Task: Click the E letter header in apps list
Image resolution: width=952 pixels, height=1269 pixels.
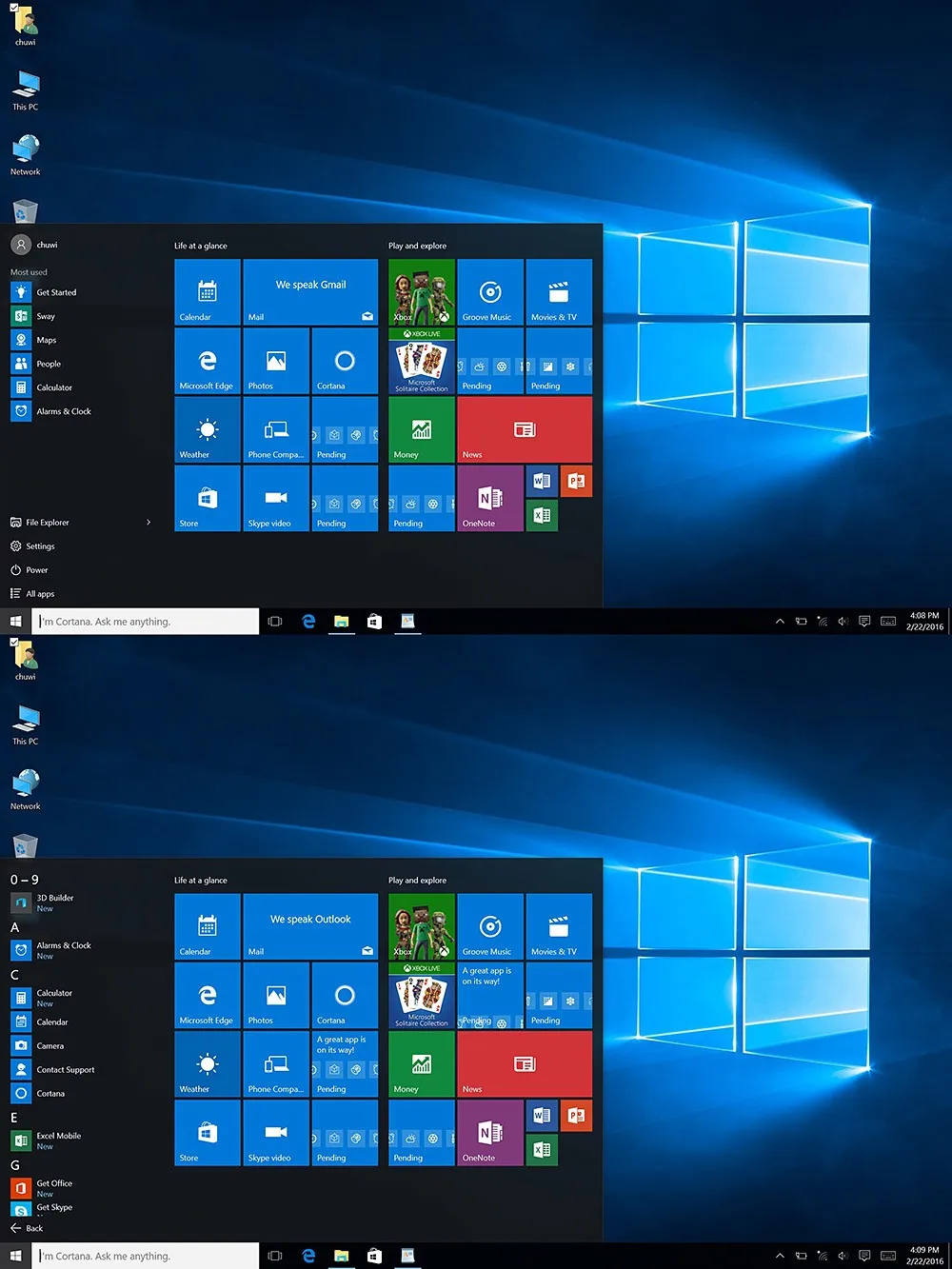Action: pyautogui.click(x=14, y=1118)
